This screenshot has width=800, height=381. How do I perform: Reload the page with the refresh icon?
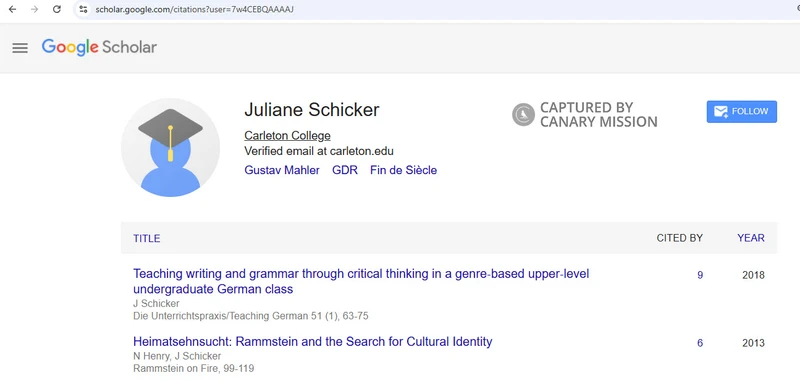(x=57, y=9)
